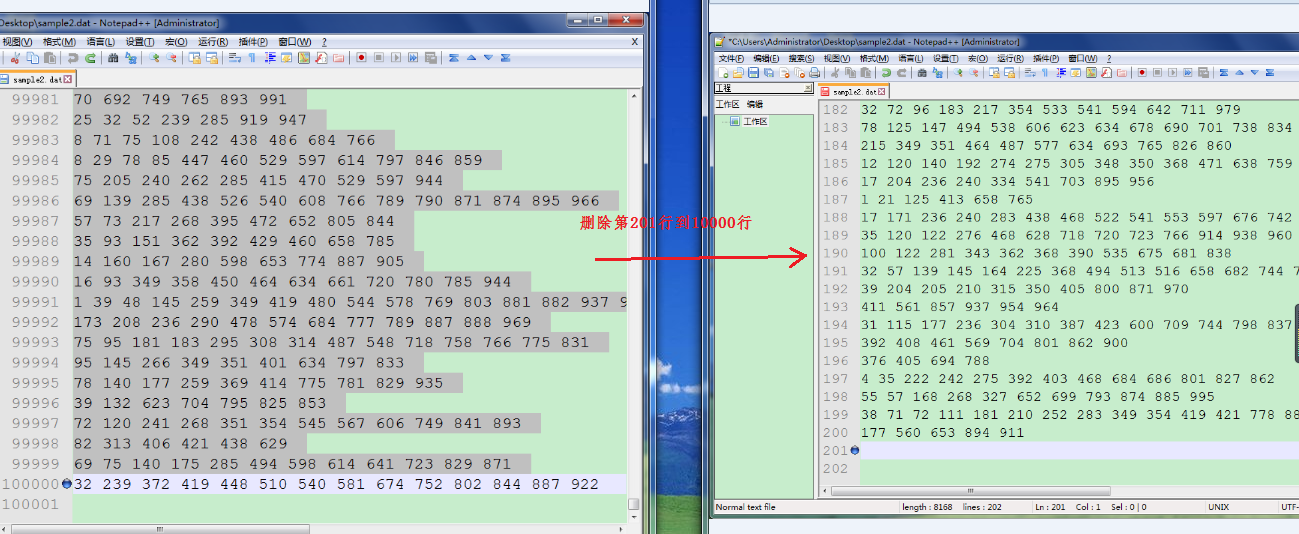The height and width of the screenshot is (534, 1299).
Task: Close the 工程 project panel
Action: point(808,88)
